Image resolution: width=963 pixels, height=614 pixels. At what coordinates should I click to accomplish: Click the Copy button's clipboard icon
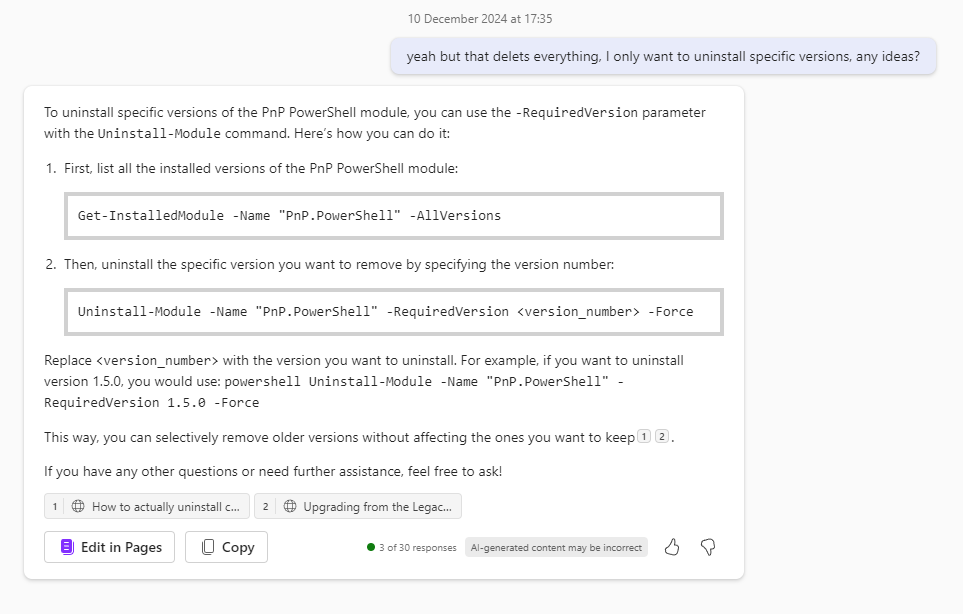pyautogui.click(x=208, y=547)
